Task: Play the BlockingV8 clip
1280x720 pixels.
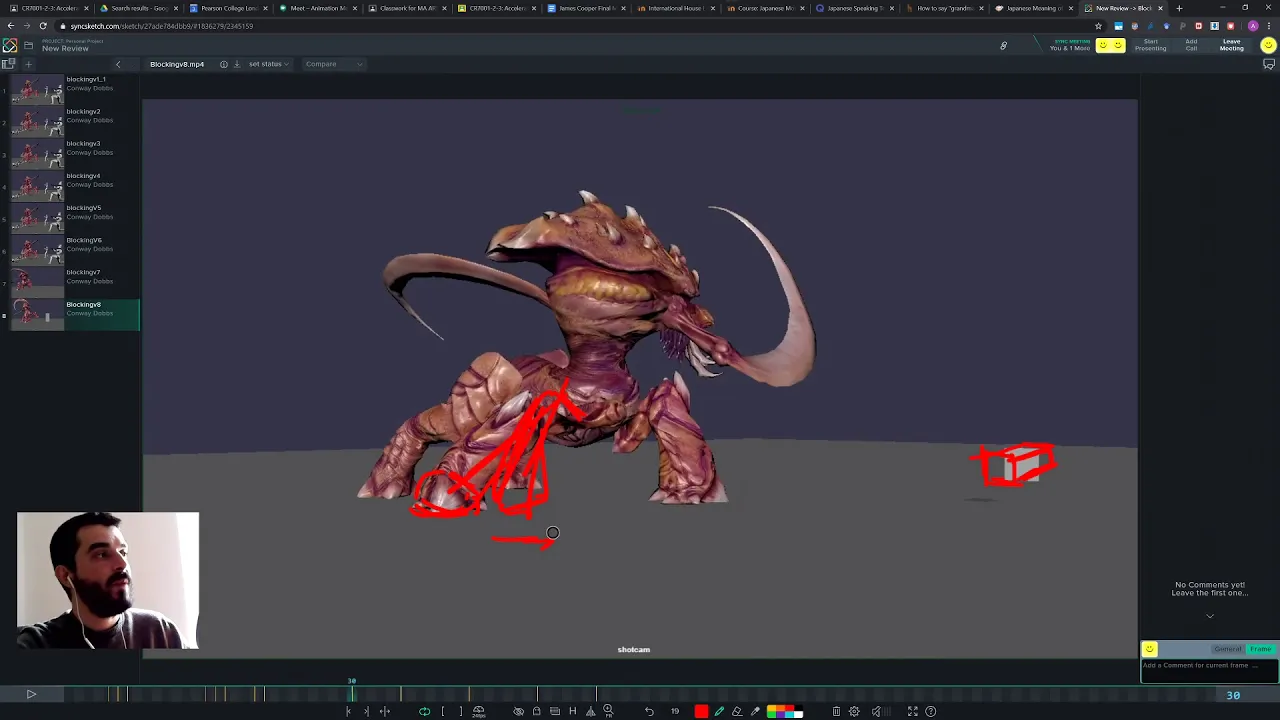Action: click(x=31, y=694)
